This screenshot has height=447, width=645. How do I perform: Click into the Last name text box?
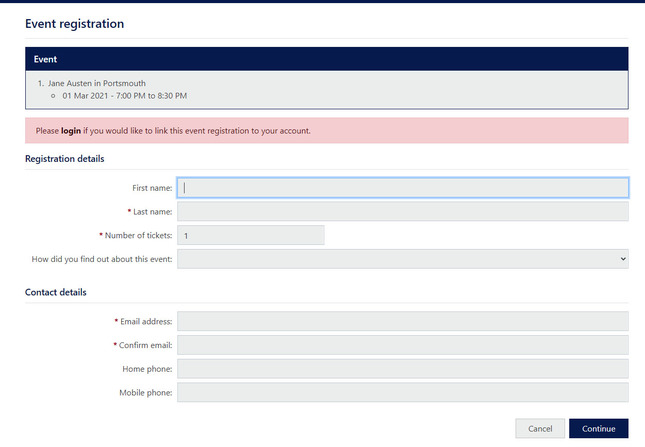(x=402, y=211)
